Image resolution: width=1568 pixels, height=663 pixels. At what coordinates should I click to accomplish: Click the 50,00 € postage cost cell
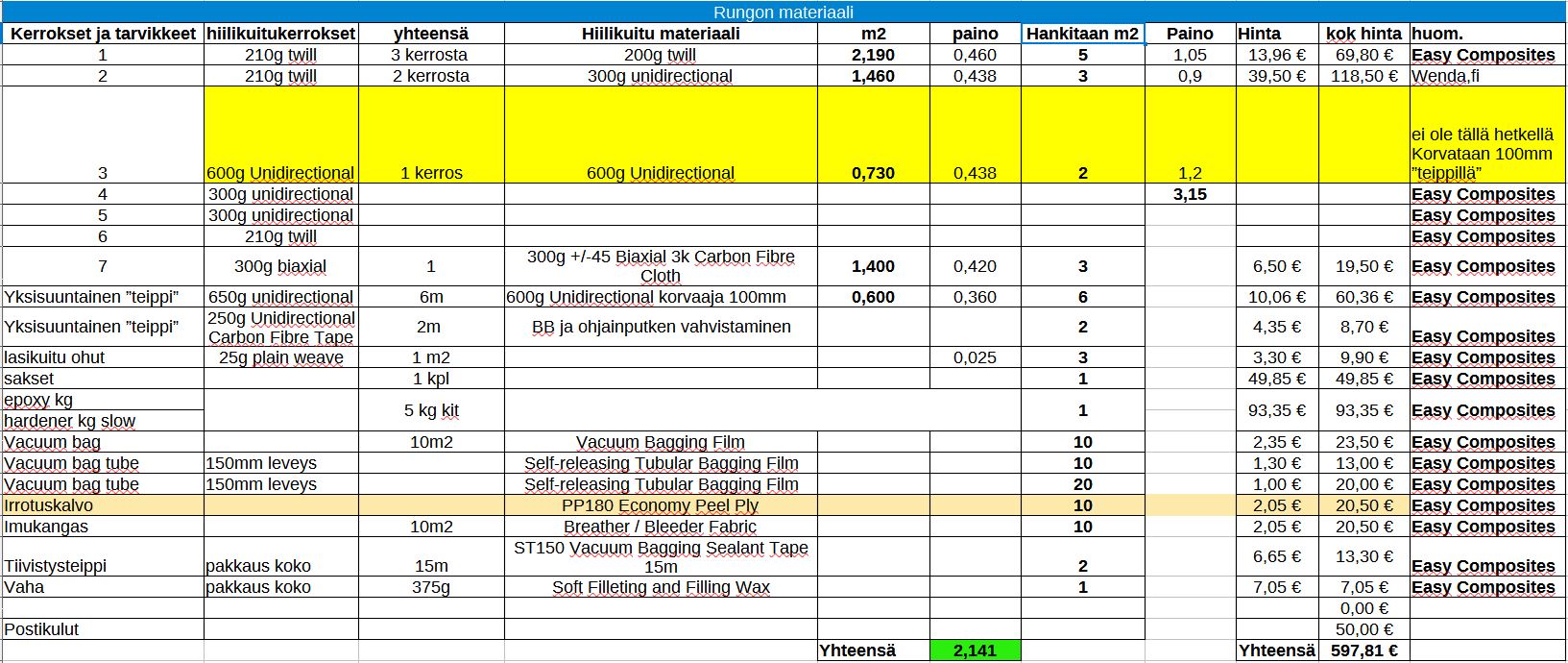[x=1363, y=629]
